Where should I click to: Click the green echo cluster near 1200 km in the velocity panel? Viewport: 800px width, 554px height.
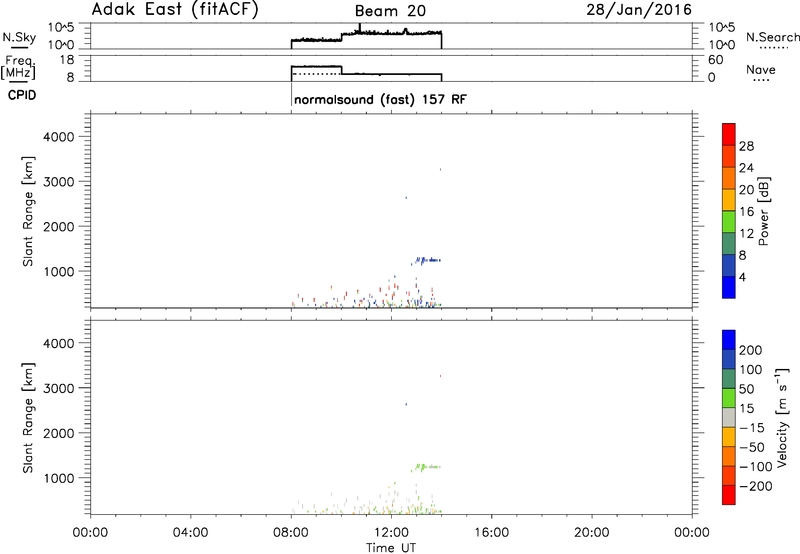pos(426,467)
